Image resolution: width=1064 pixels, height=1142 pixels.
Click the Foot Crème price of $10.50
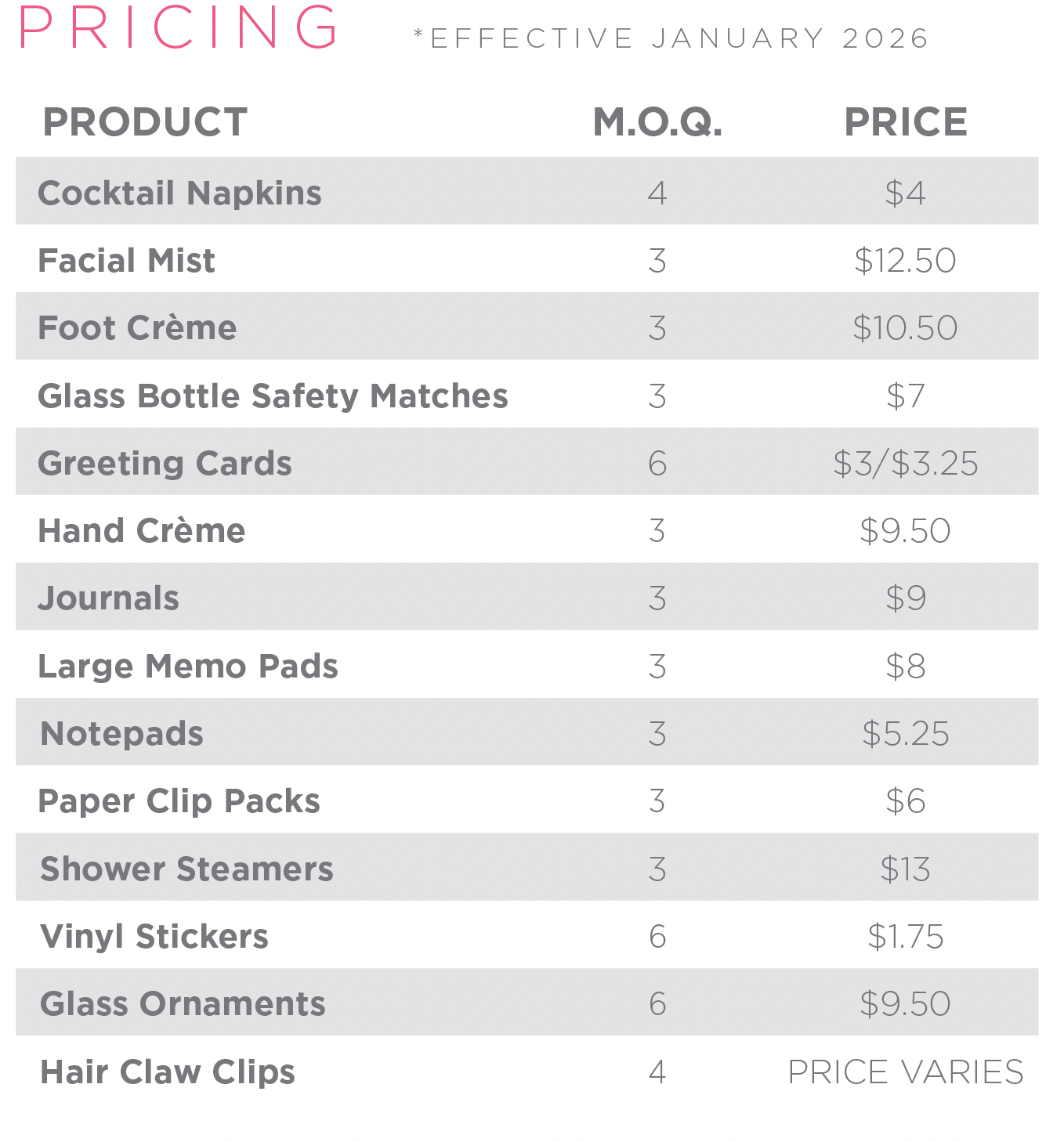point(905,328)
